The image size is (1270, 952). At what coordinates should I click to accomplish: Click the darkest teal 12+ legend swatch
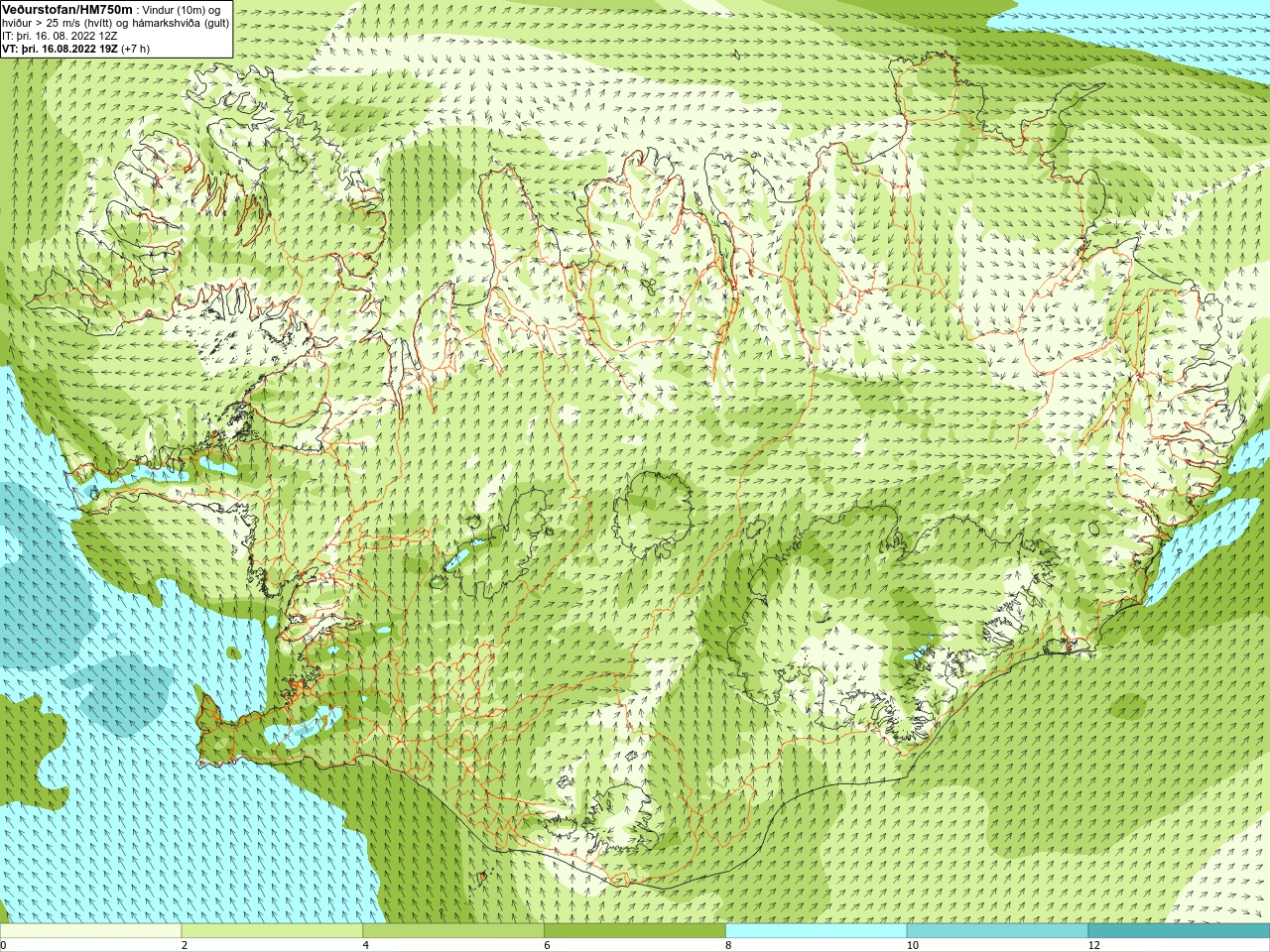(1179, 931)
